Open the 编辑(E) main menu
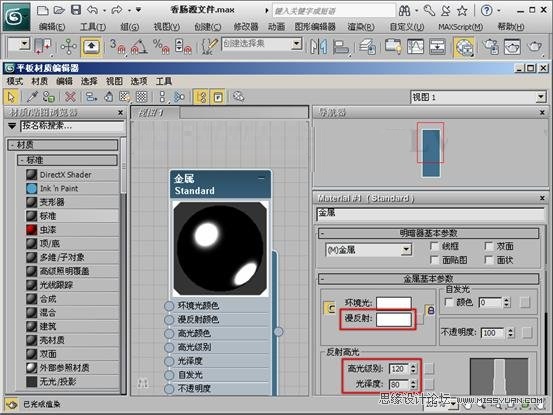The width and height of the screenshot is (553, 415). 52,26
